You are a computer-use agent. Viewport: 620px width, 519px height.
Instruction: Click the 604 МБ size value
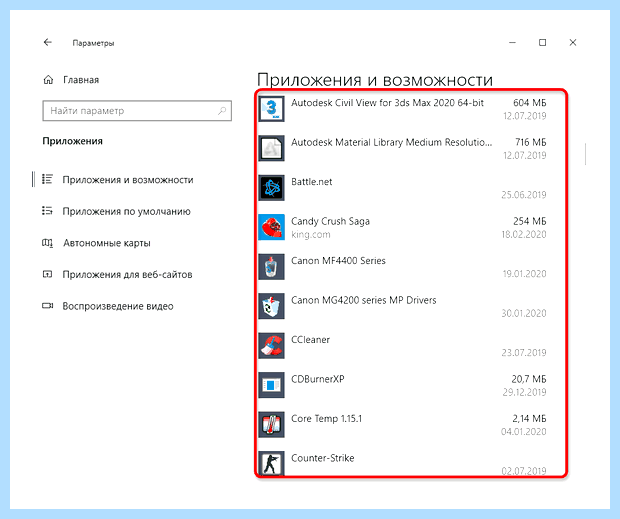[529, 103]
